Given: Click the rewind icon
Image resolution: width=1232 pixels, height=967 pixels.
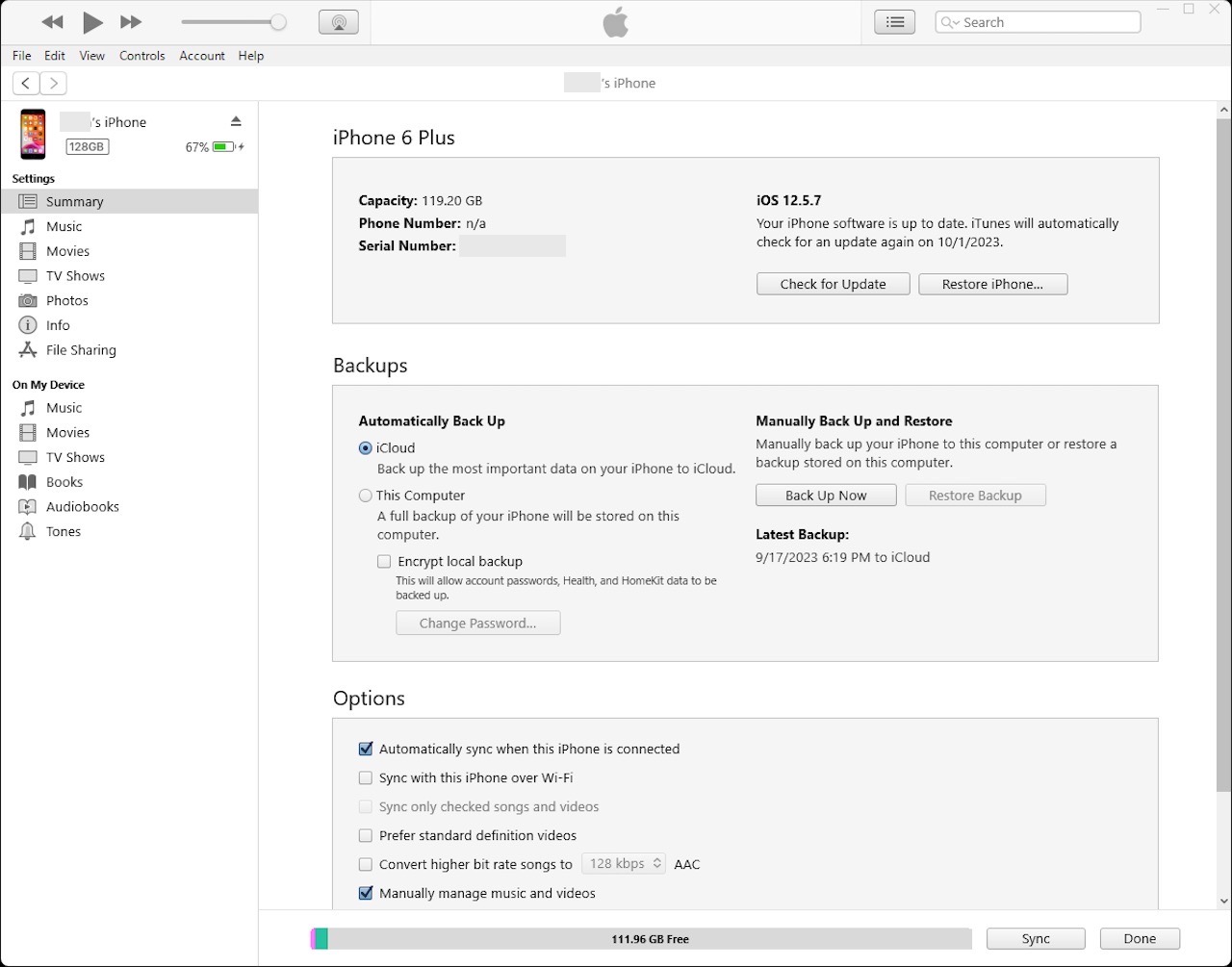Looking at the screenshot, I should (53, 22).
